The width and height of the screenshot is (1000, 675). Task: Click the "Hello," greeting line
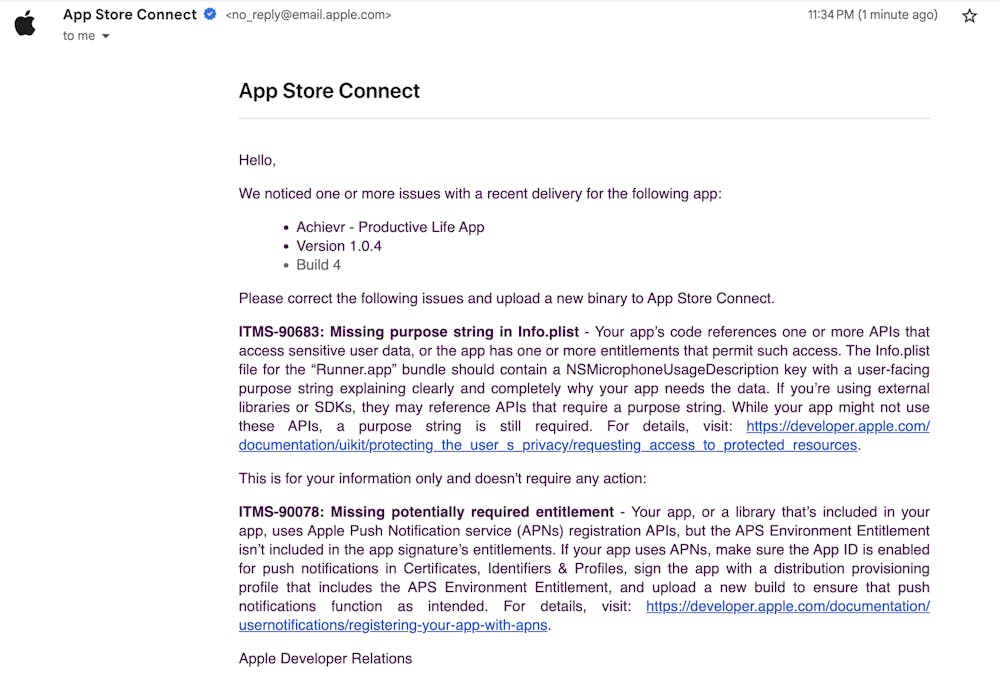click(x=257, y=160)
